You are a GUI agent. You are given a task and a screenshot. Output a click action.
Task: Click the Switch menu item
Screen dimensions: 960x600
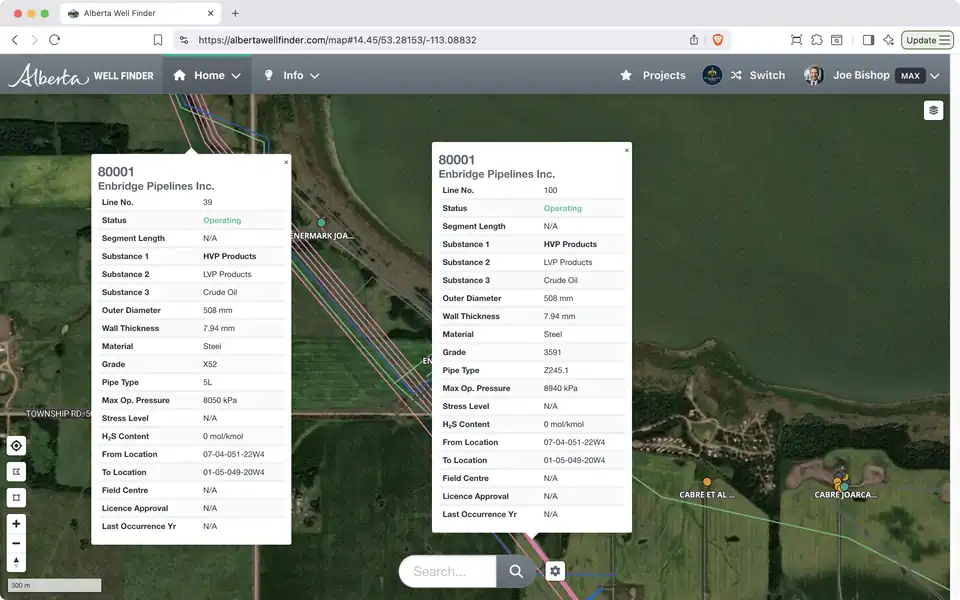tap(757, 75)
